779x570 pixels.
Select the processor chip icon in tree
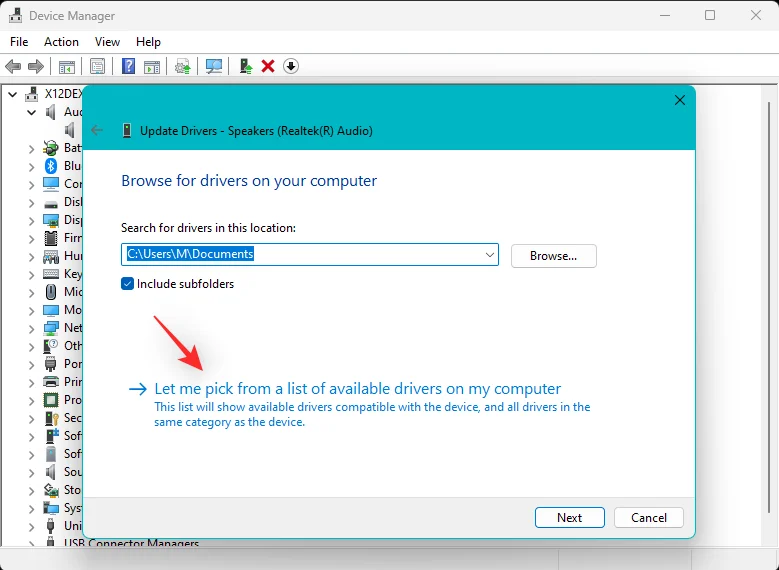(x=51, y=400)
